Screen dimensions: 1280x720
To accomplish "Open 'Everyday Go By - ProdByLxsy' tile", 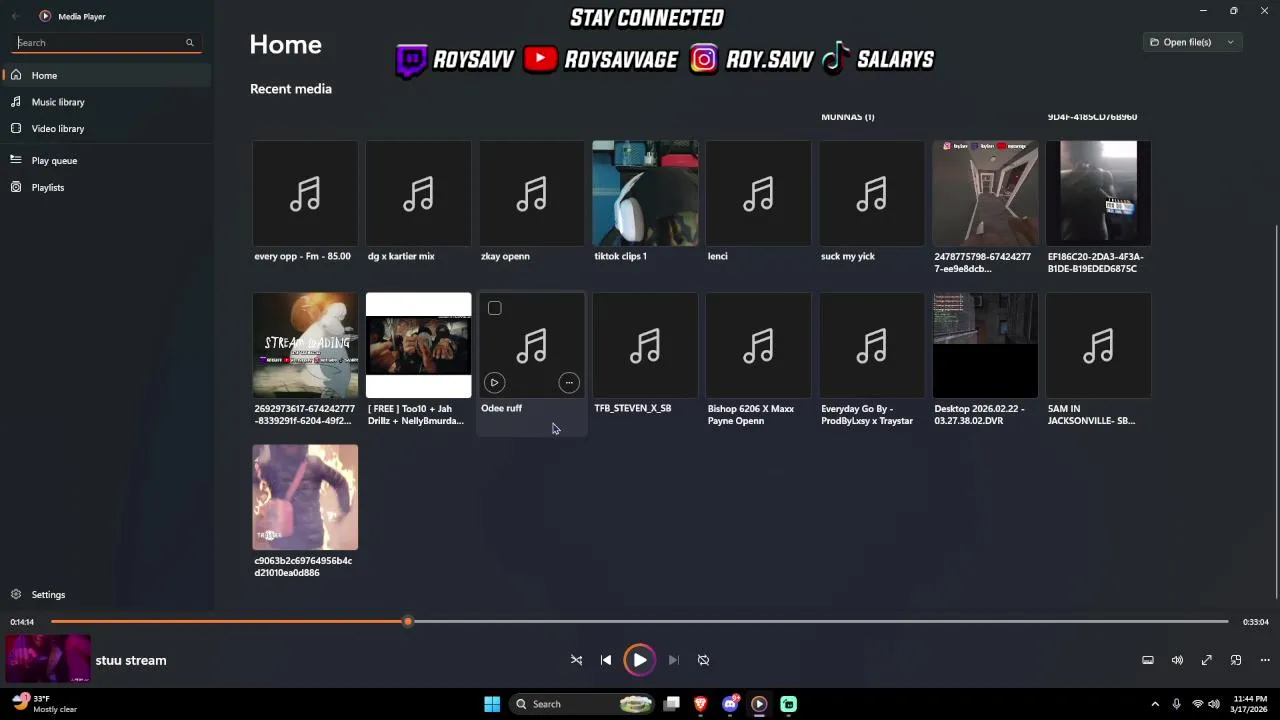I will click(872, 345).
